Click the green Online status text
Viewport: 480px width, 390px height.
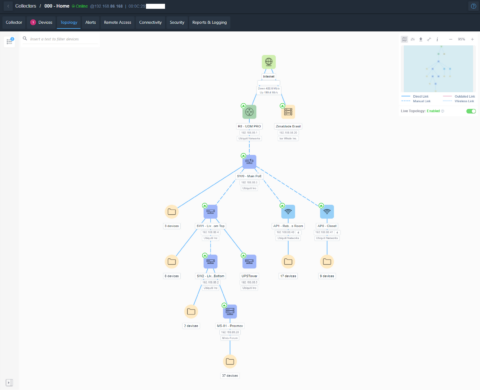point(80,6)
